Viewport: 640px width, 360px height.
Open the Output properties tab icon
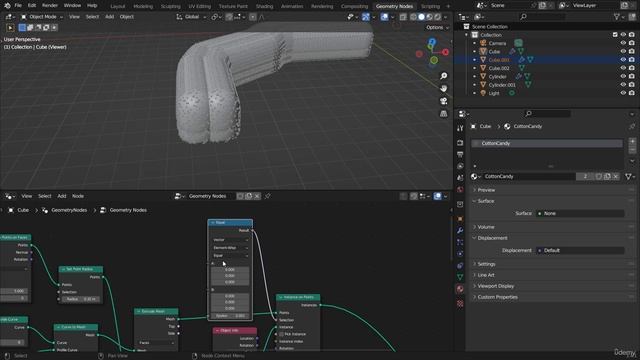[460, 155]
